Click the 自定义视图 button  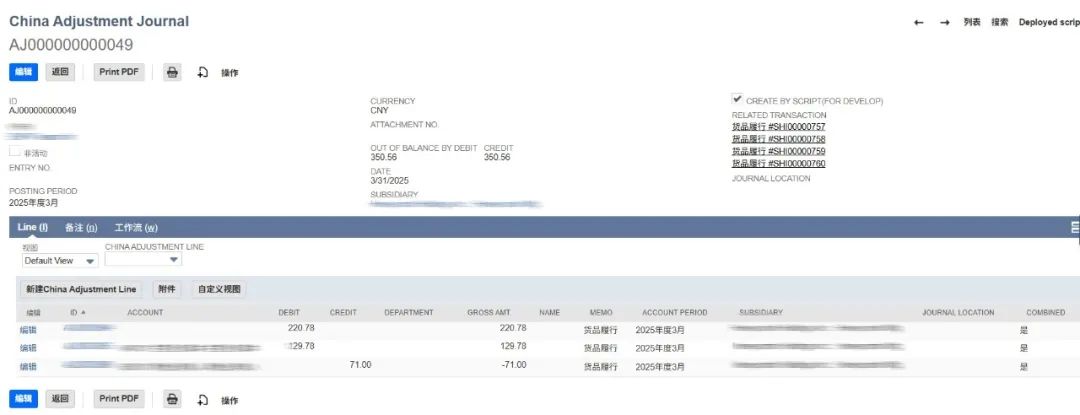point(219,290)
